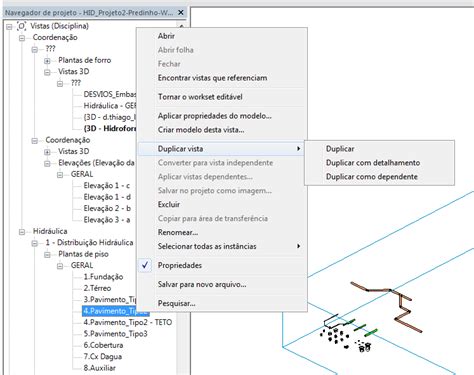Choose Aplicar propriedades do modelo...
The height and width of the screenshot is (375, 474).
coord(222,116)
